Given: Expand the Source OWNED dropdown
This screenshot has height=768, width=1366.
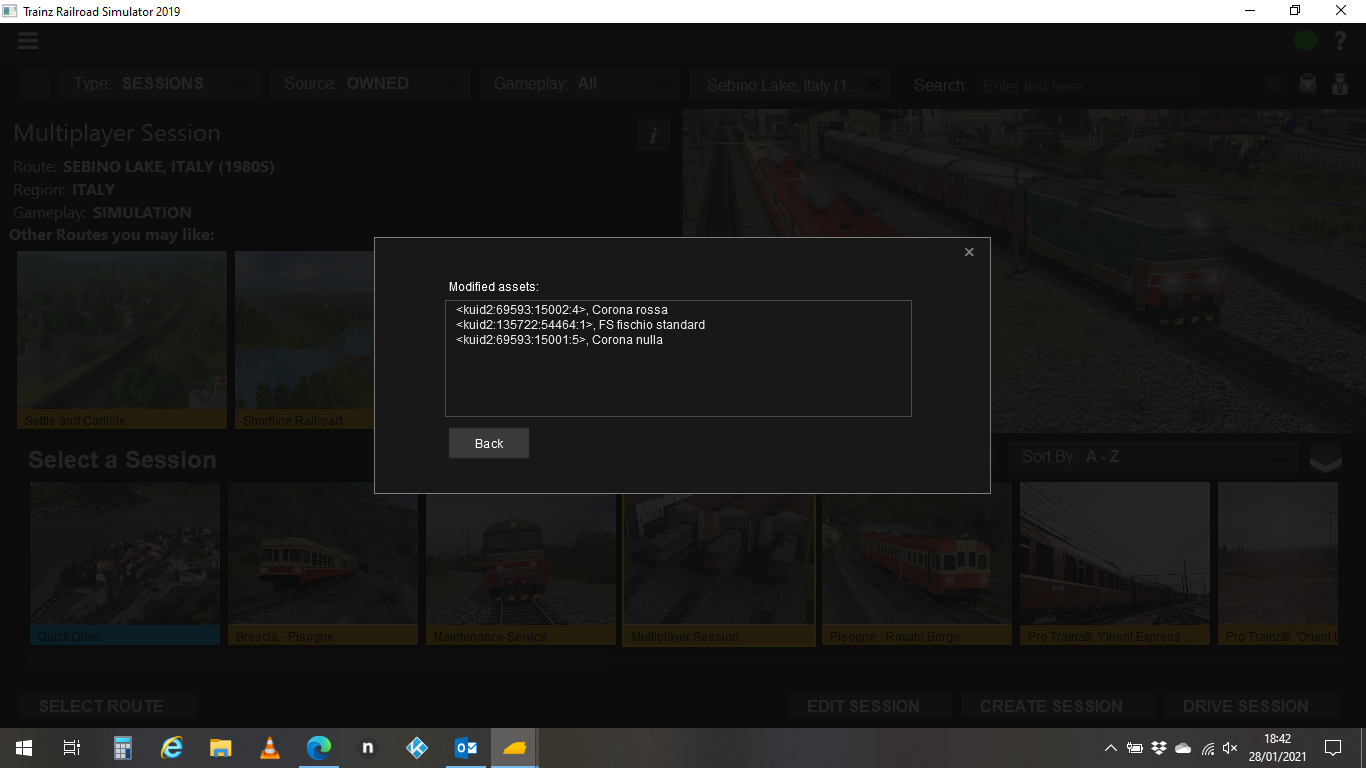Looking at the screenshot, I should tap(369, 84).
